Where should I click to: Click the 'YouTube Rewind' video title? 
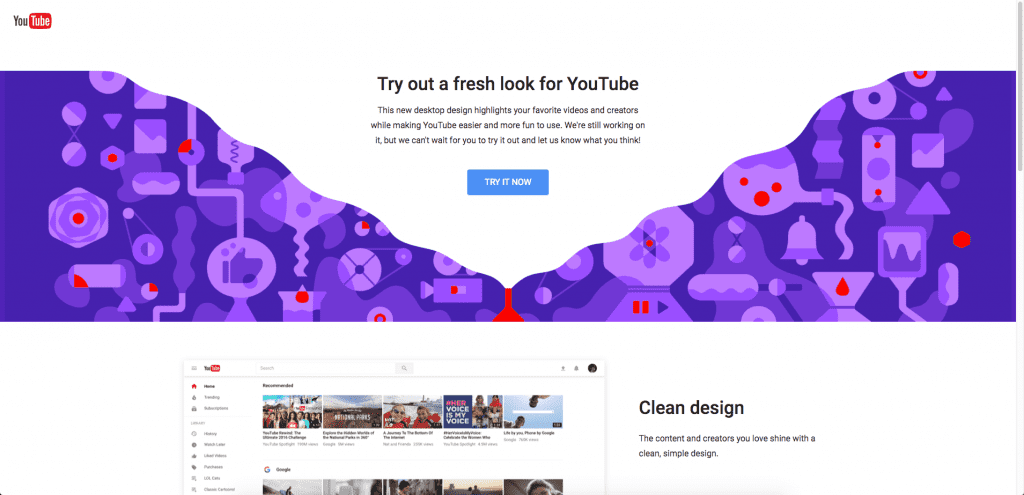pos(285,435)
